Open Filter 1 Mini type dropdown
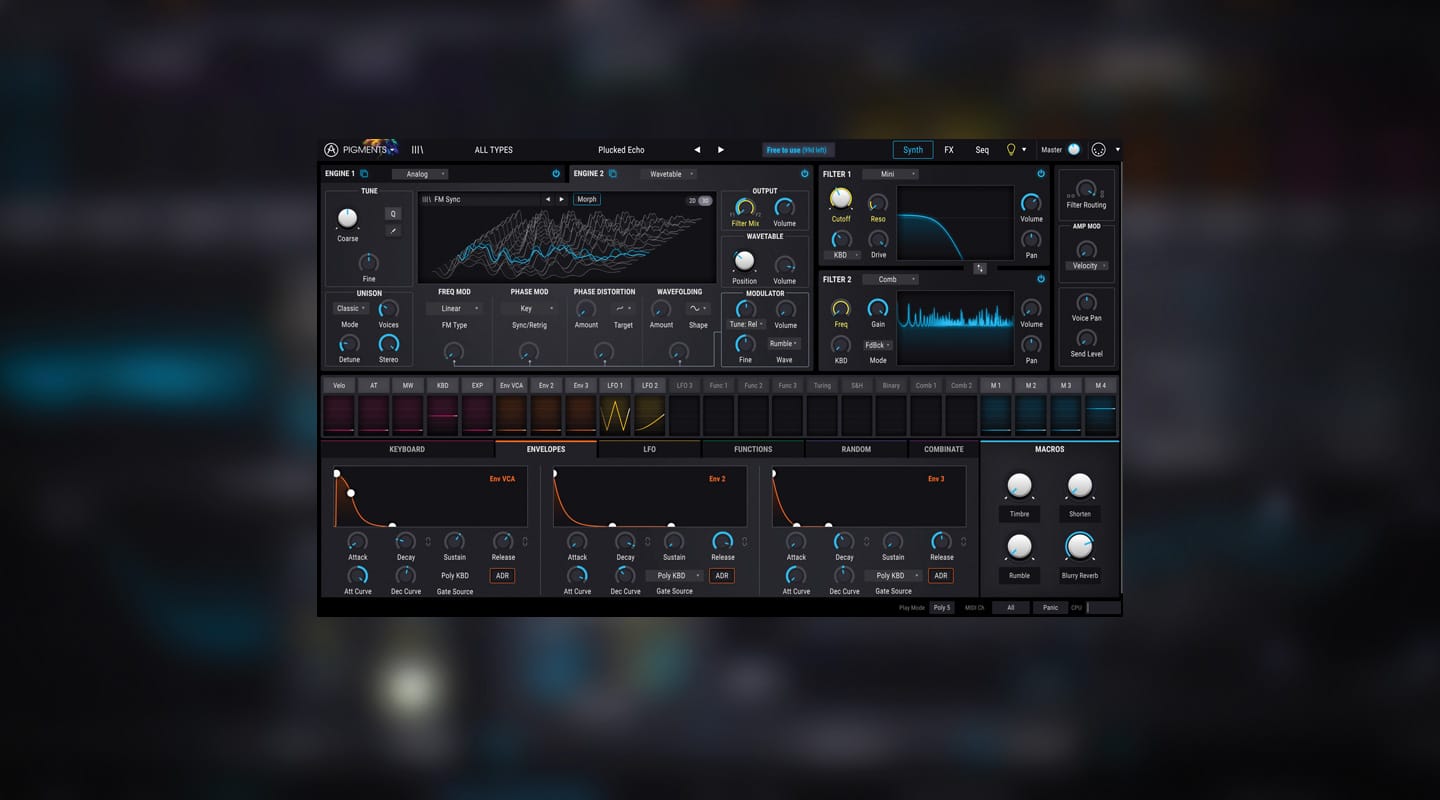Image resolution: width=1440 pixels, height=800 pixels. click(890, 174)
